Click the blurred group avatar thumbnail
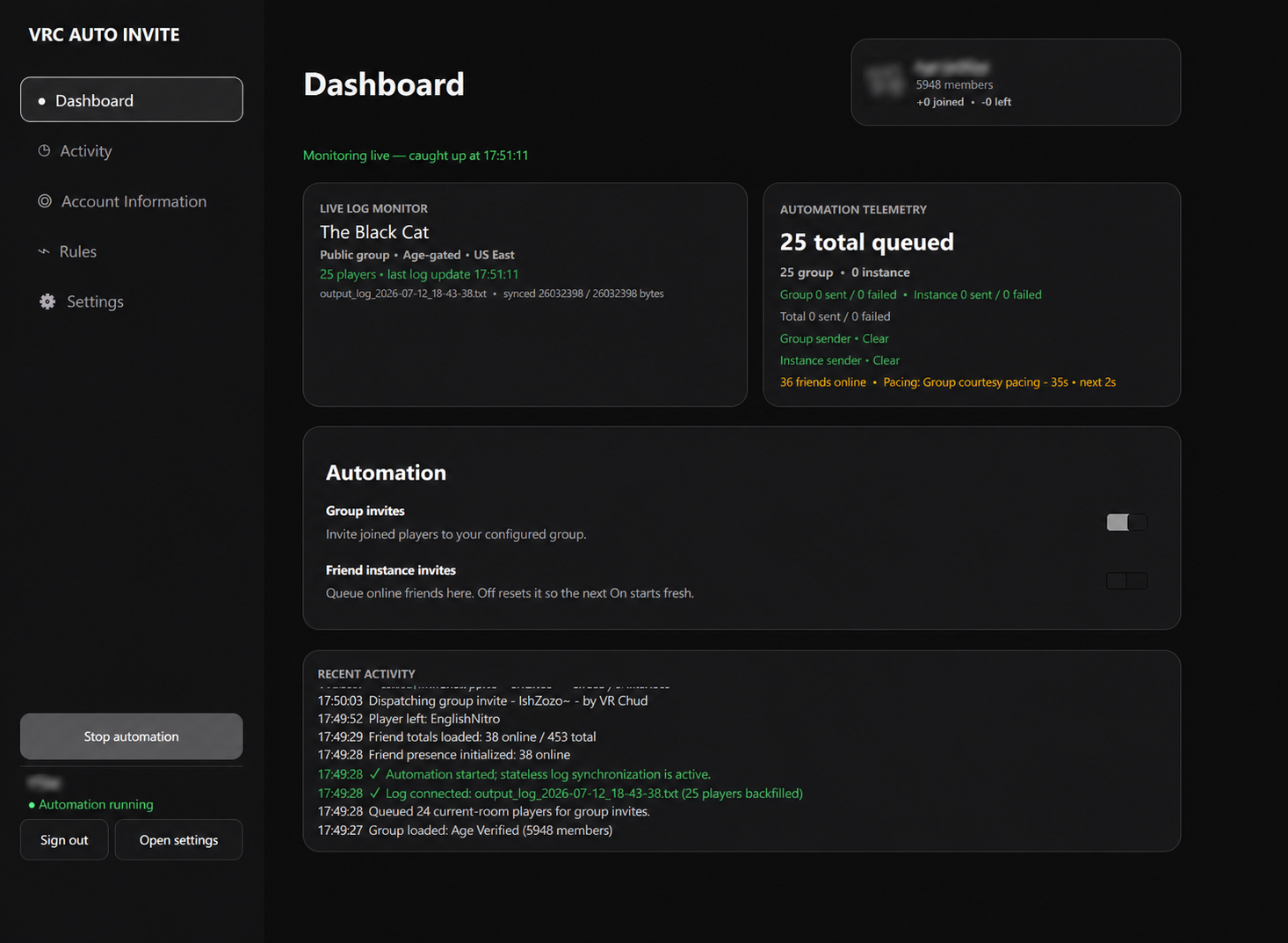The width and height of the screenshot is (1288, 943). [885, 82]
